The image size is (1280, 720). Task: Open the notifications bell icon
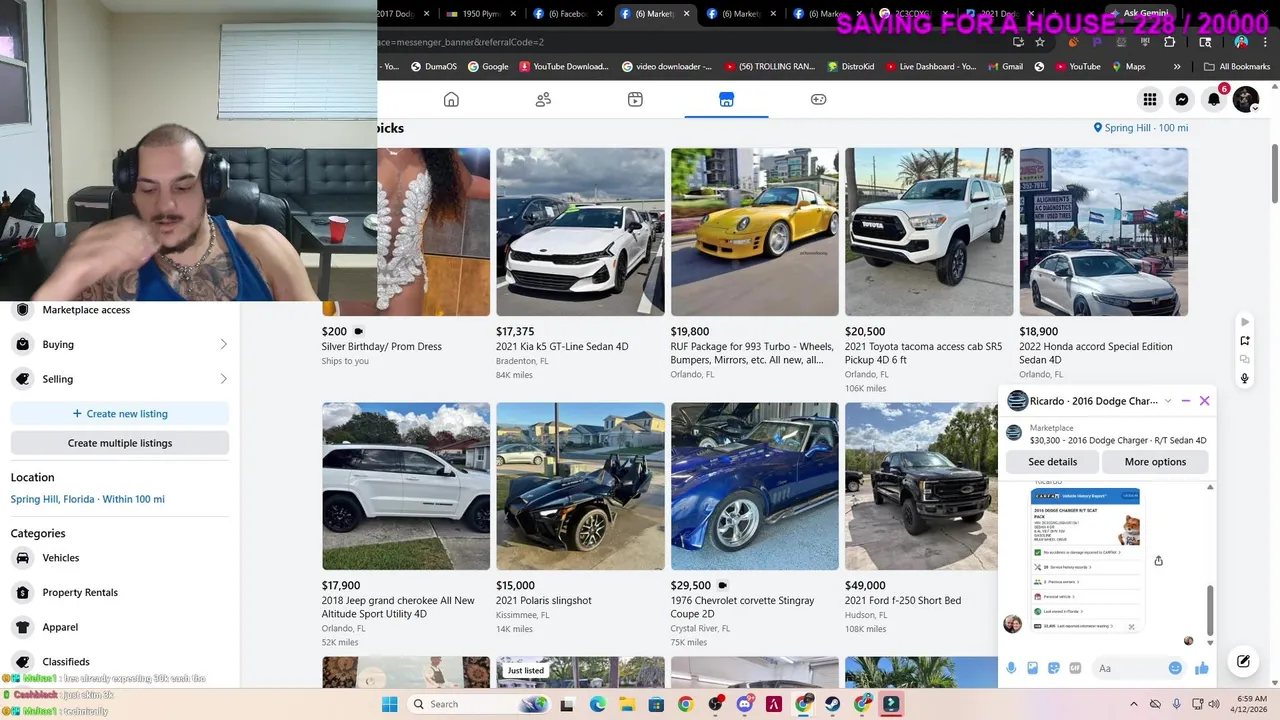[1214, 99]
